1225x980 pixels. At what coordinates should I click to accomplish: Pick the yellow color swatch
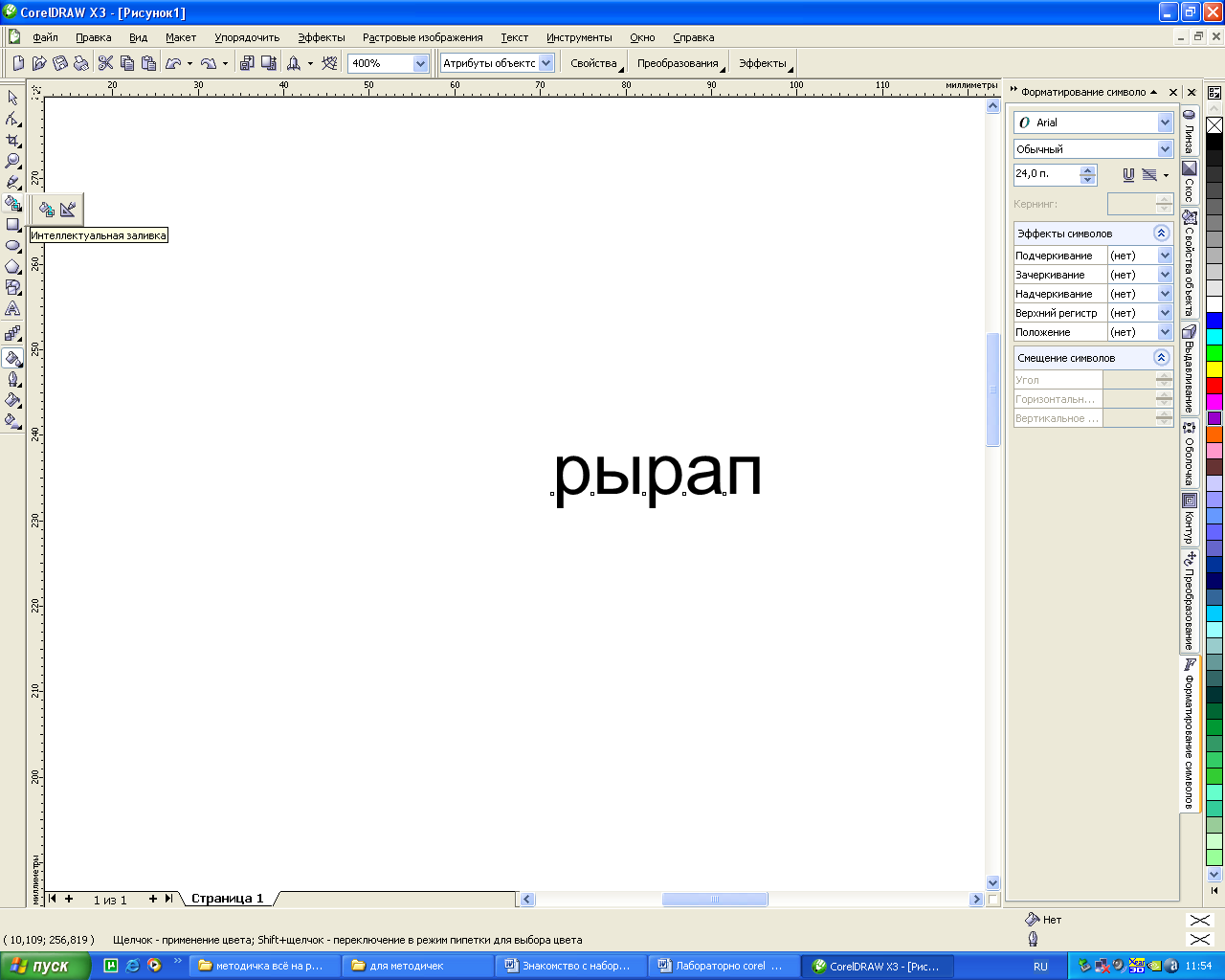pos(1214,368)
